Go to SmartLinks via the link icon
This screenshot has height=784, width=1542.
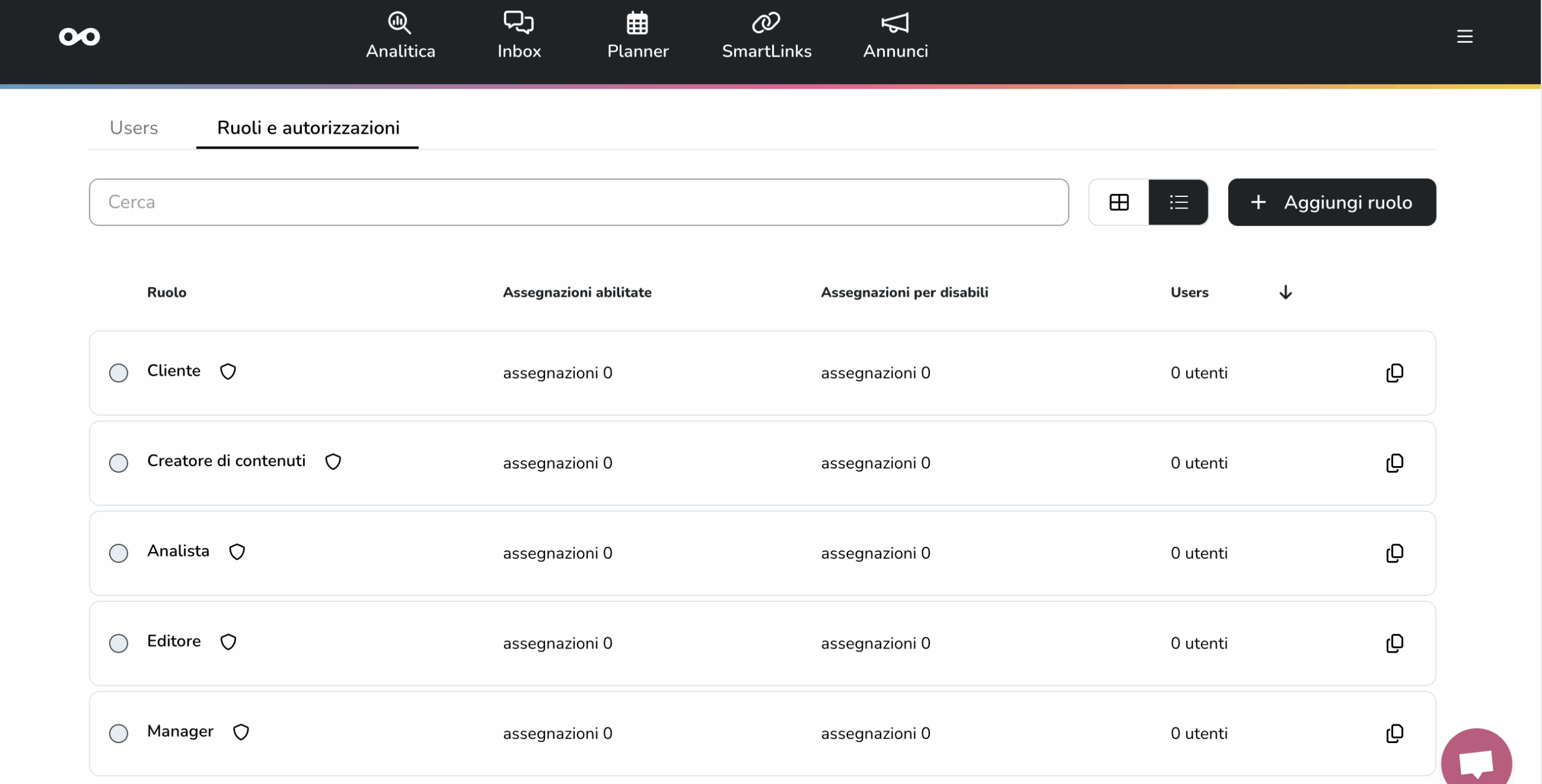(x=766, y=23)
